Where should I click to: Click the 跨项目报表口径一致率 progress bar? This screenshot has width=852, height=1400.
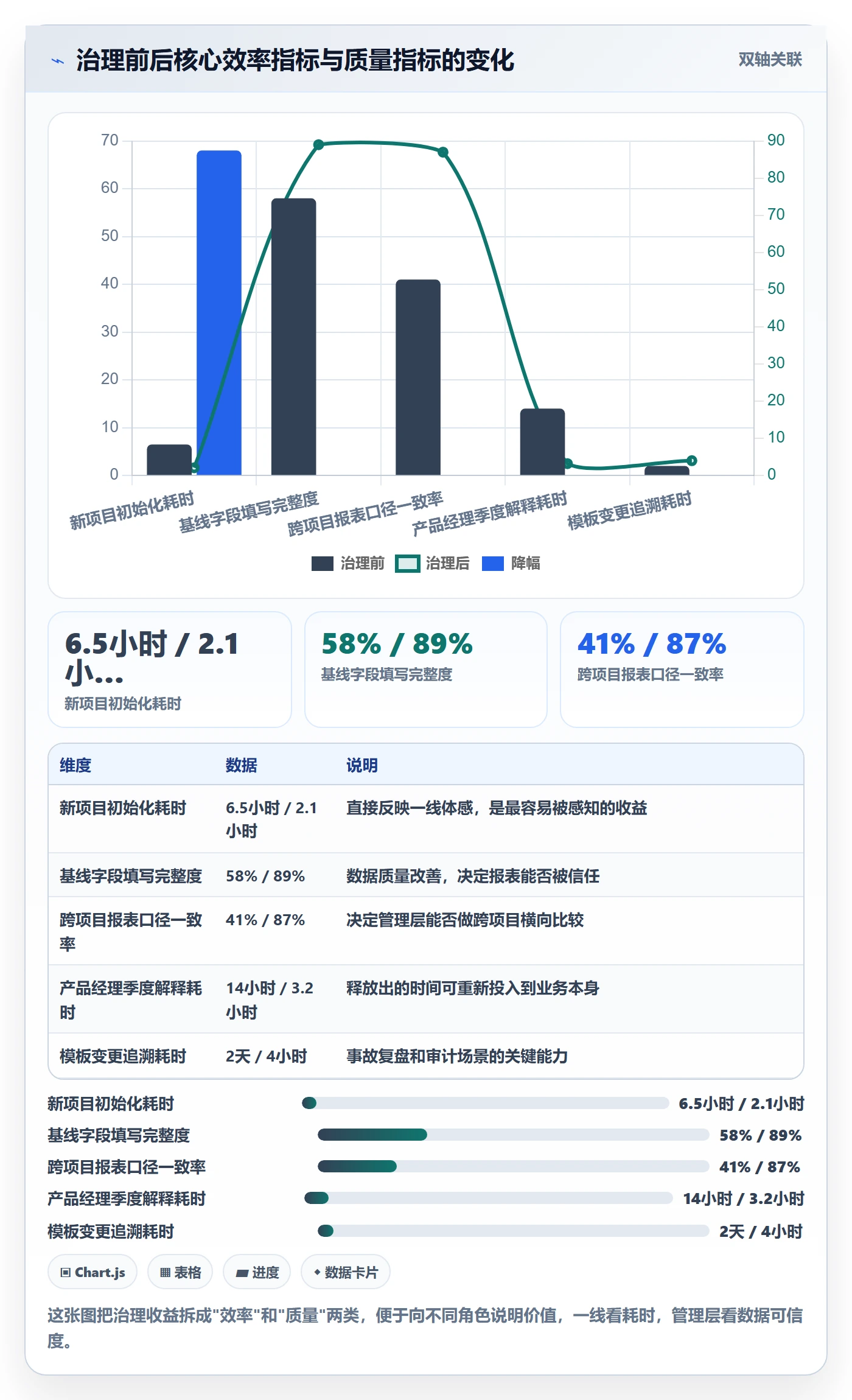[x=513, y=1166]
